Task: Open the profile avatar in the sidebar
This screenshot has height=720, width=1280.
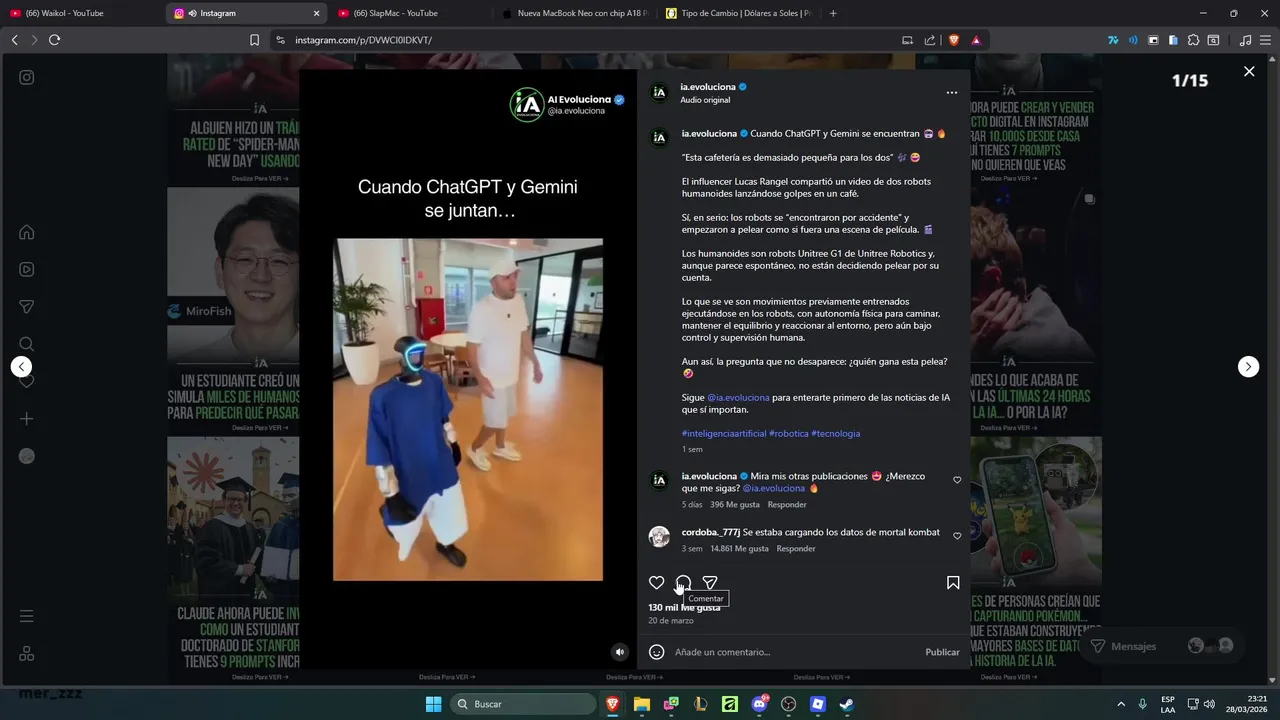Action: pyautogui.click(x=27, y=456)
